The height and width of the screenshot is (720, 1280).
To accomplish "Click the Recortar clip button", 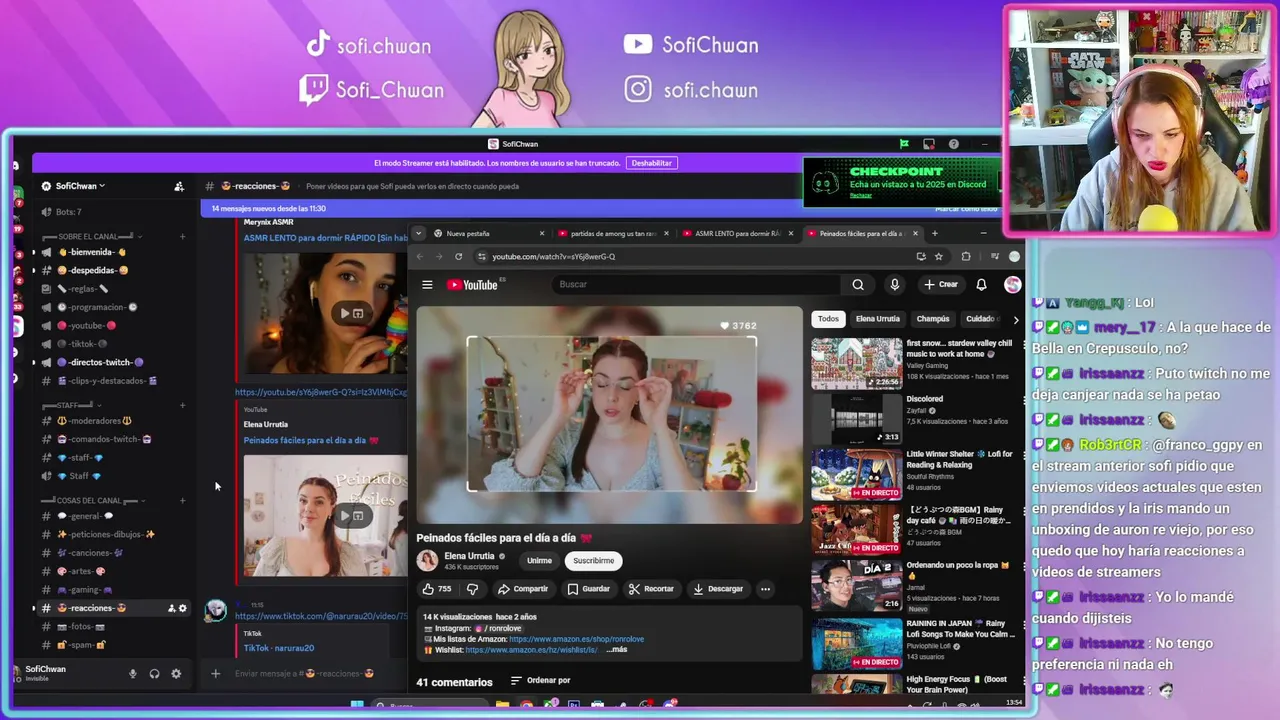I will pos(650,589).
